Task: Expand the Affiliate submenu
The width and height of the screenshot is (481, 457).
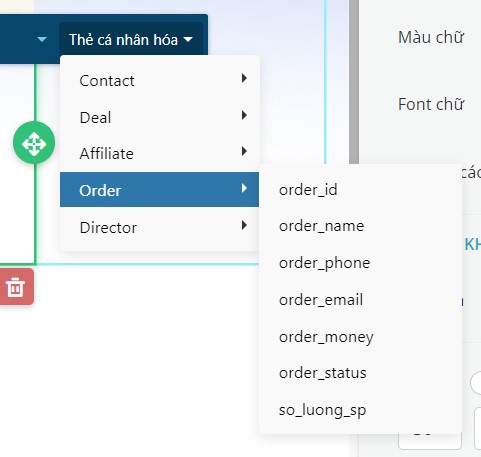Action: 159,154
